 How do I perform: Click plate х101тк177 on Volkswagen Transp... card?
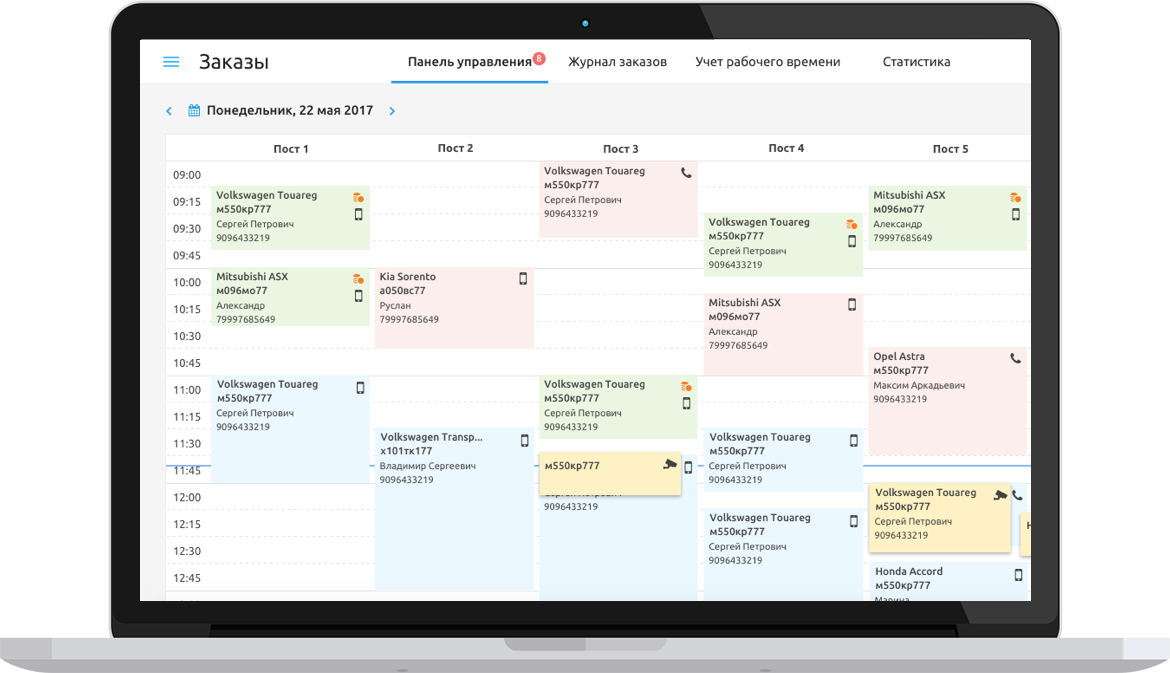click(406, 451)
